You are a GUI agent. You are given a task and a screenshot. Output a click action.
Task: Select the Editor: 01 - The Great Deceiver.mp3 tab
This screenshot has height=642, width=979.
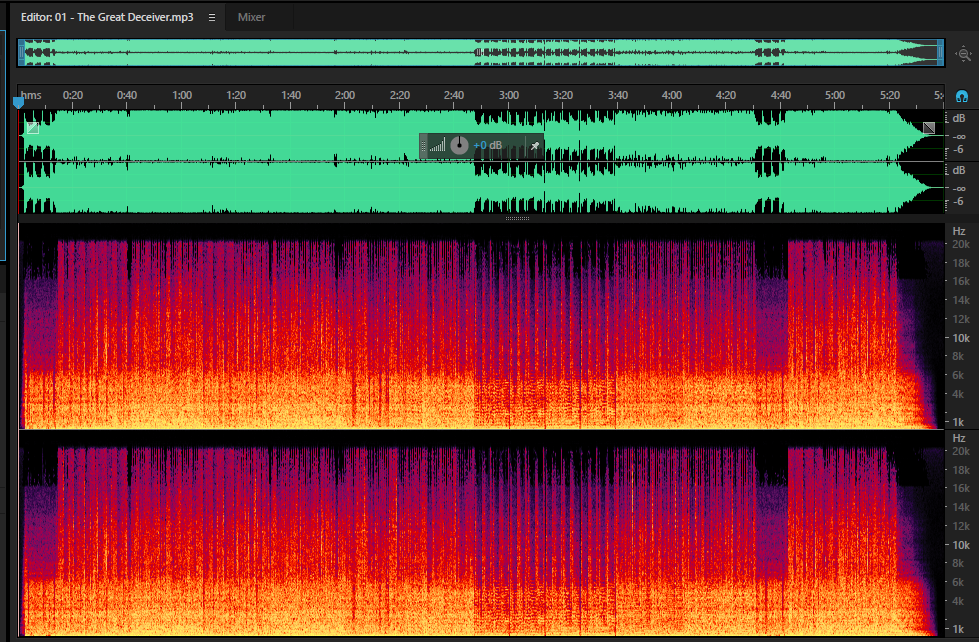click(x=107, y=17)
